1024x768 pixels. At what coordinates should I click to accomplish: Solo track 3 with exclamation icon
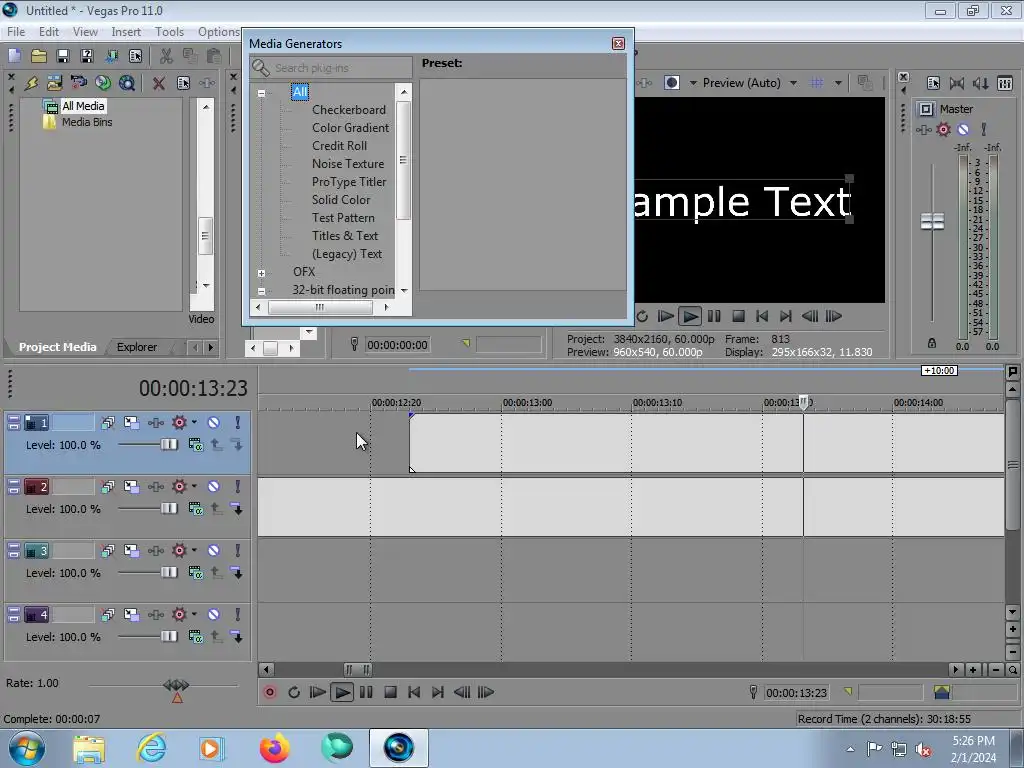(238, 551)
